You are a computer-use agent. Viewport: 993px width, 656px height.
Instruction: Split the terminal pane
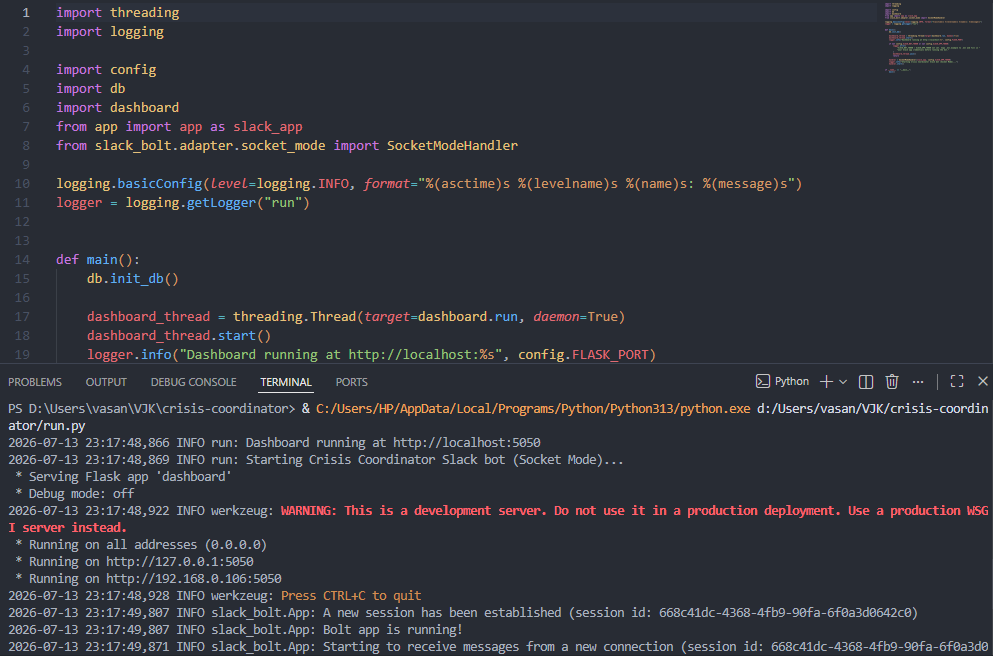pos(866,381)
